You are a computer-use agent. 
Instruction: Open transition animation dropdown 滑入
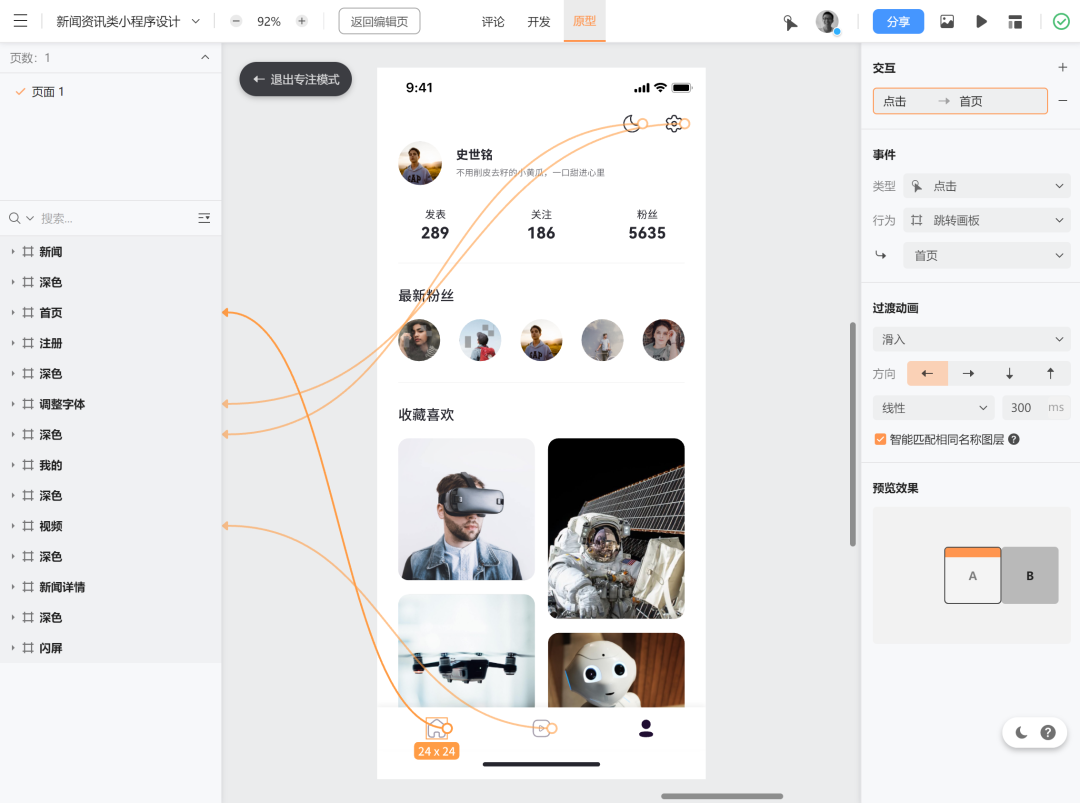point(971,340)
